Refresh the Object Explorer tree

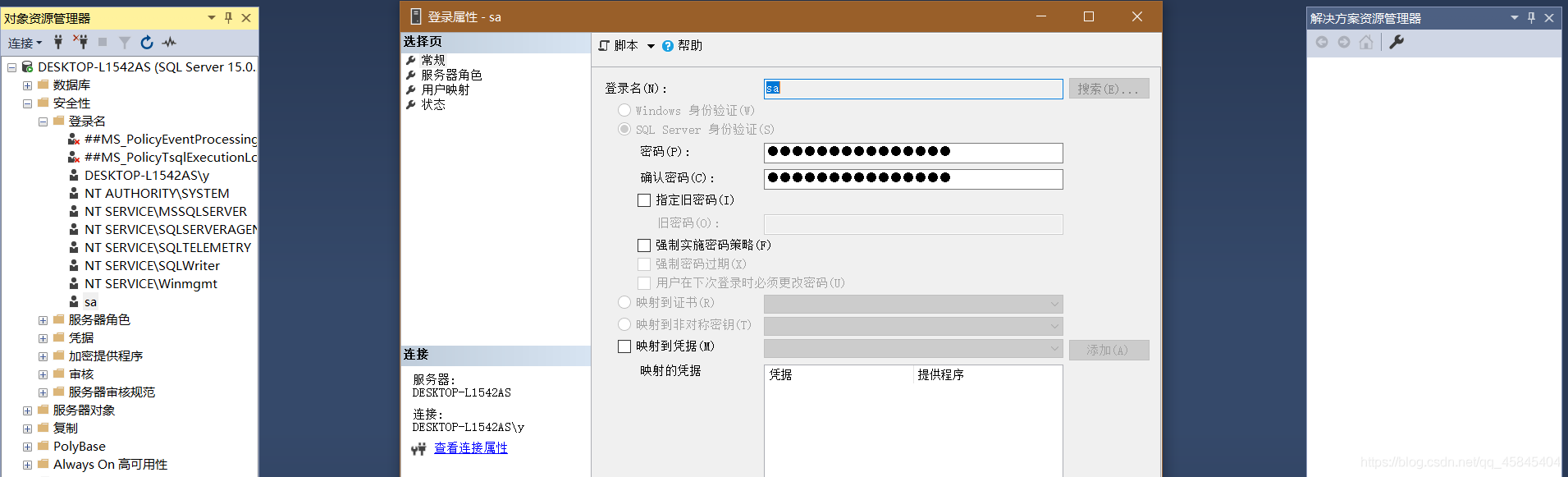(147, 42)
